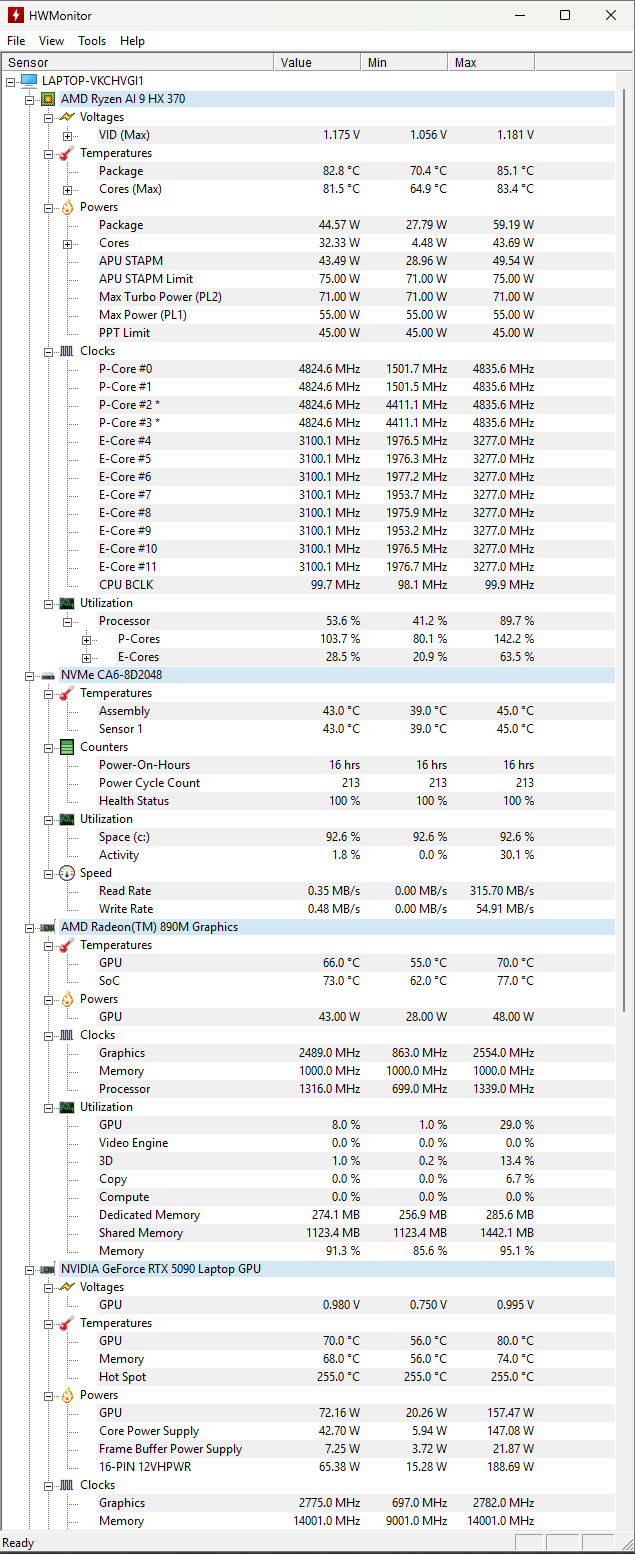Click the Radeon Temperatures thermometer icon
Image resolution: width=635 pixels, height=1554 pixels.
pyautogui.click(x=67, y=945)
